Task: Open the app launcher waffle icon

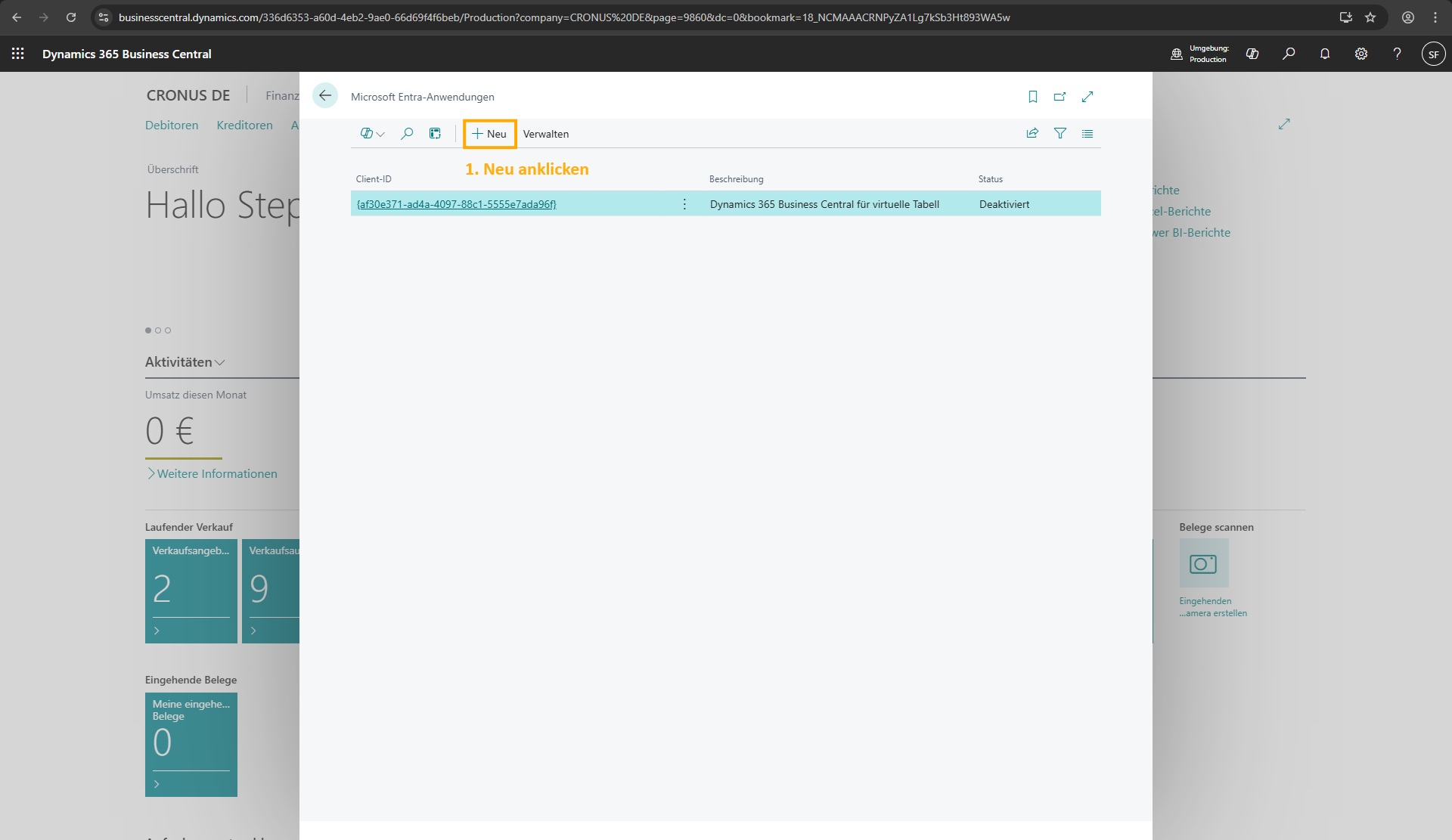Action: (18, 54)
